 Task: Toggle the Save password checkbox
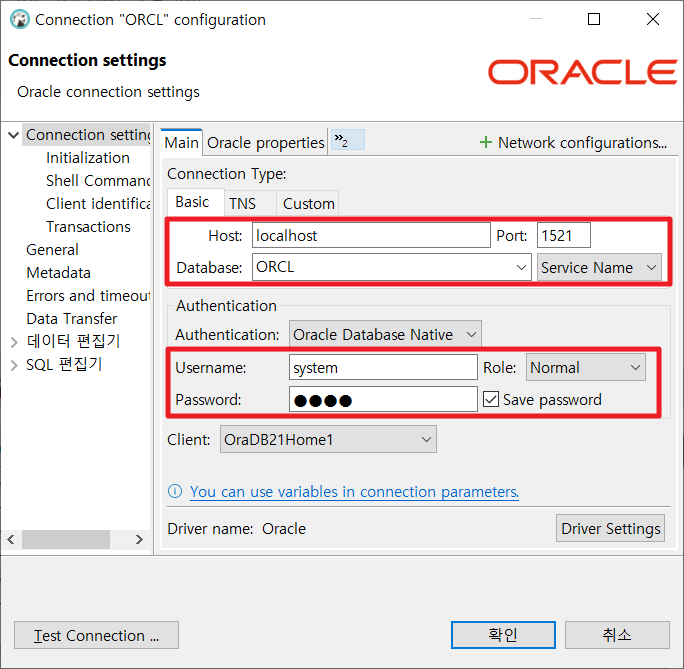(x=491, y=399)
